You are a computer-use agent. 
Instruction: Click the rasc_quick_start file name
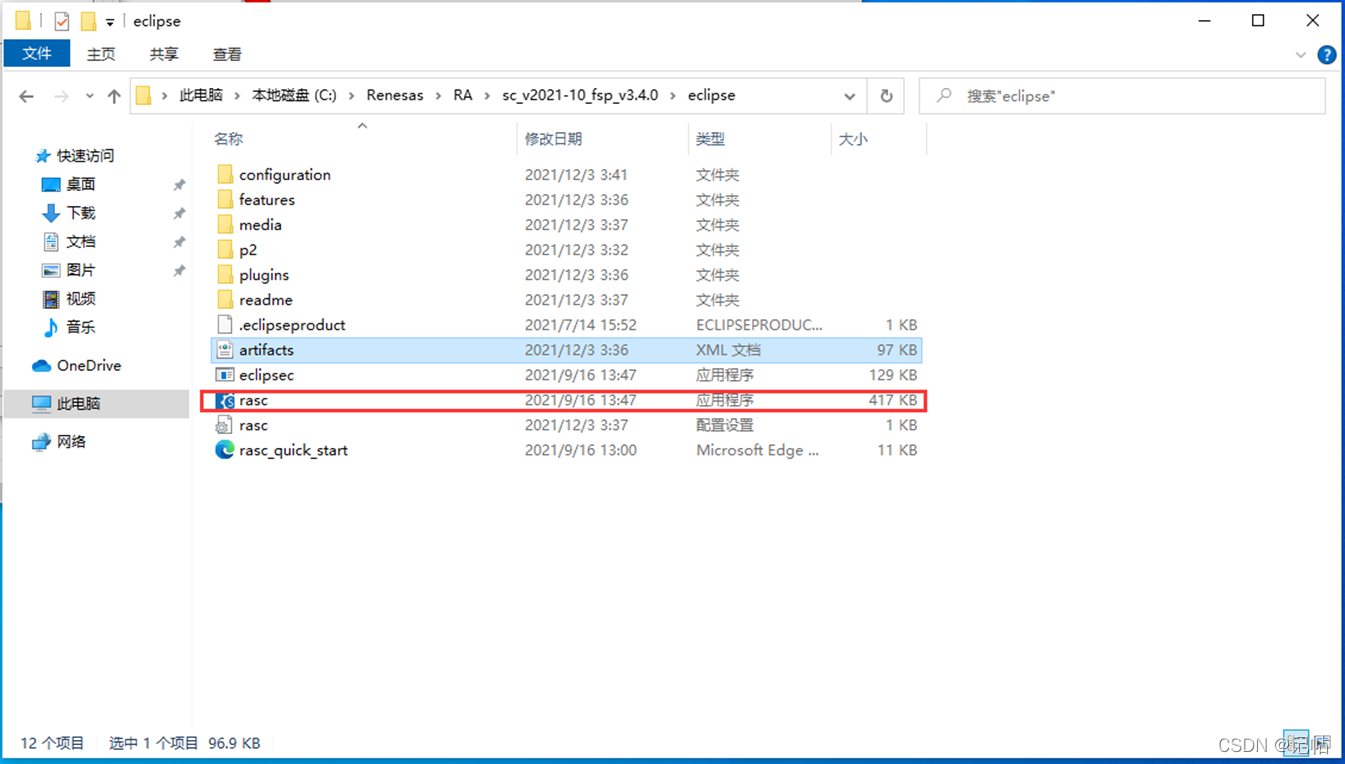point(293,450)
